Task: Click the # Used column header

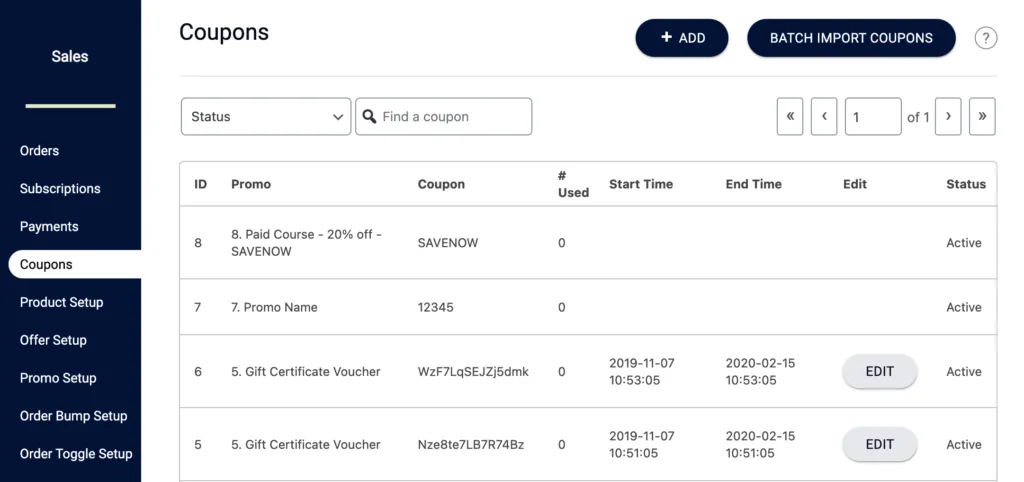Action: [x=573, y=184]
